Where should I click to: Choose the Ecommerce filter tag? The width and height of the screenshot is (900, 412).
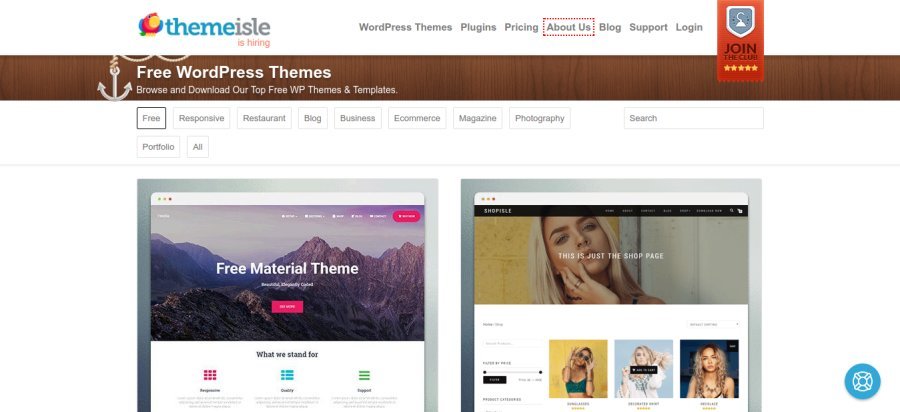coord(417,118)
